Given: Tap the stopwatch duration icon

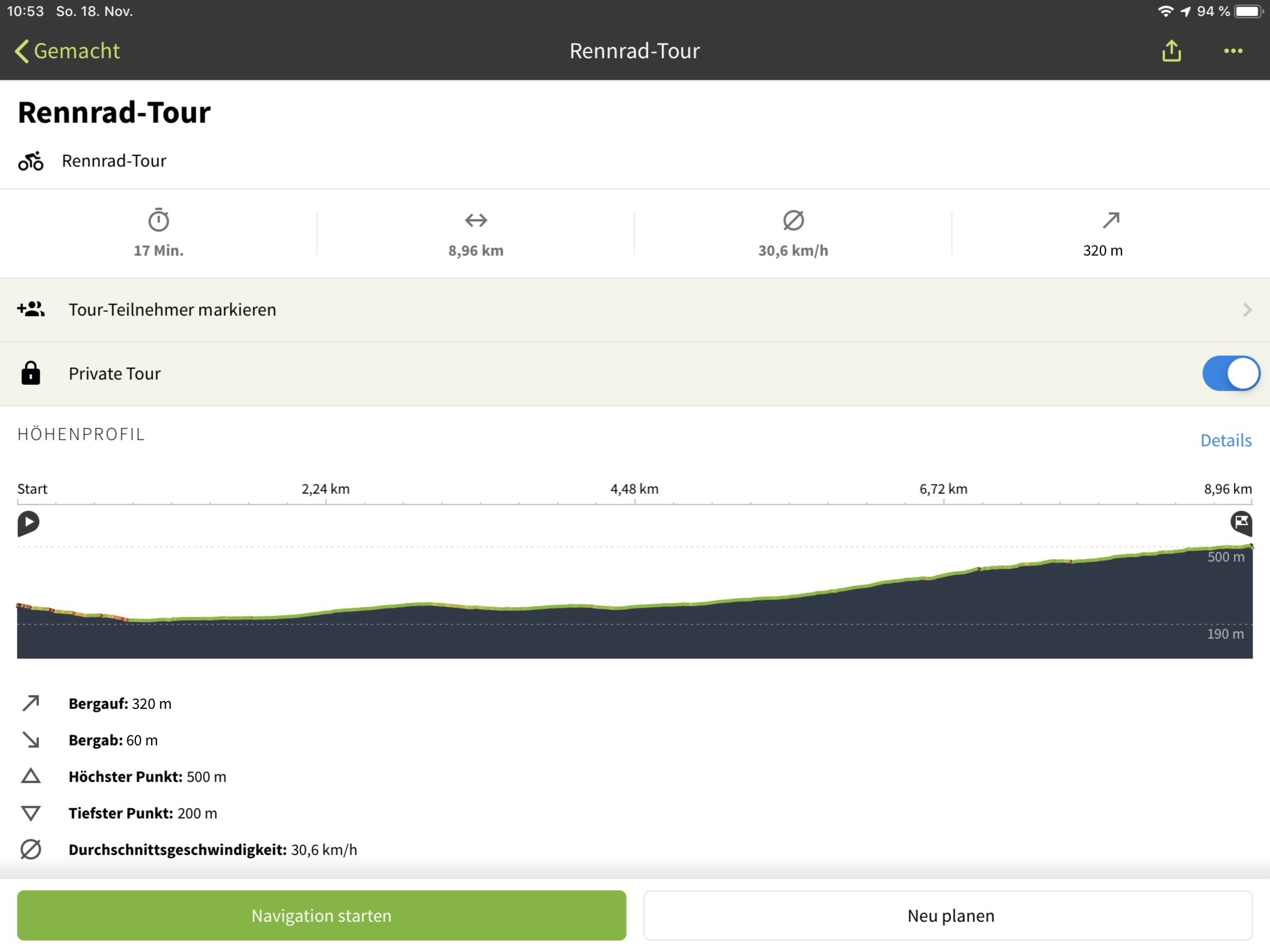Looking at the screenshot, I should [158, 220].
